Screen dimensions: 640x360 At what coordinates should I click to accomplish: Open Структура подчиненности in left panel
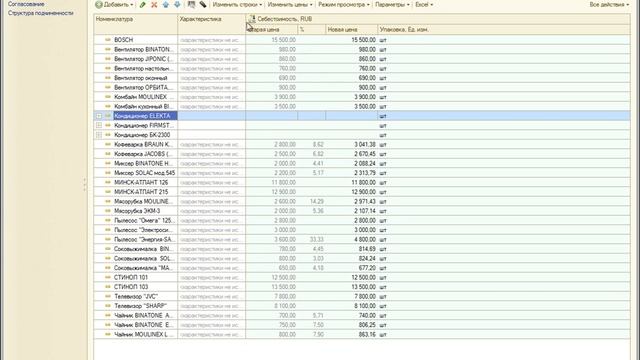pyautogui.click(x=41, y=13)
